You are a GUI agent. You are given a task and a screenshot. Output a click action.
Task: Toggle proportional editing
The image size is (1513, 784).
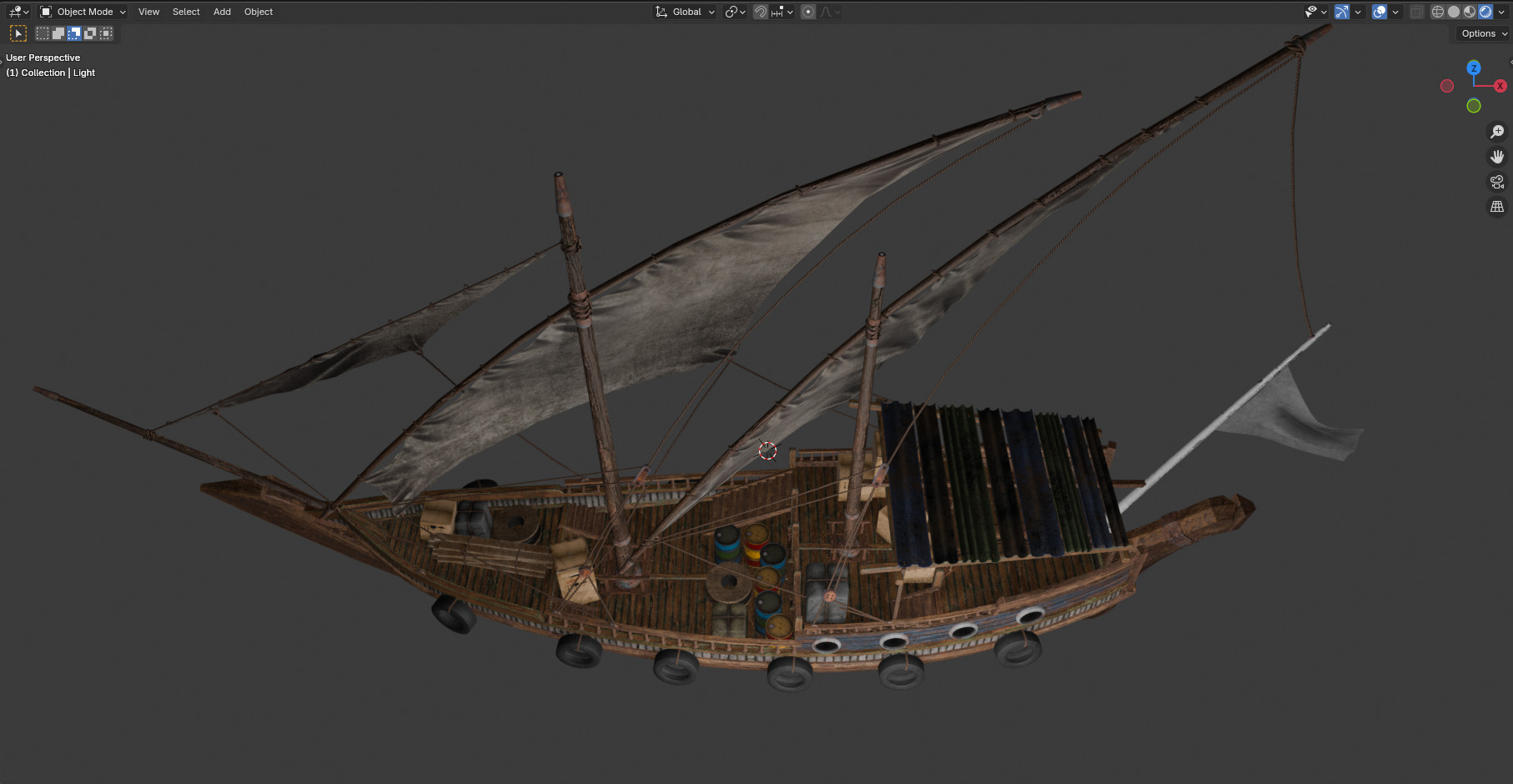(808, 12)
